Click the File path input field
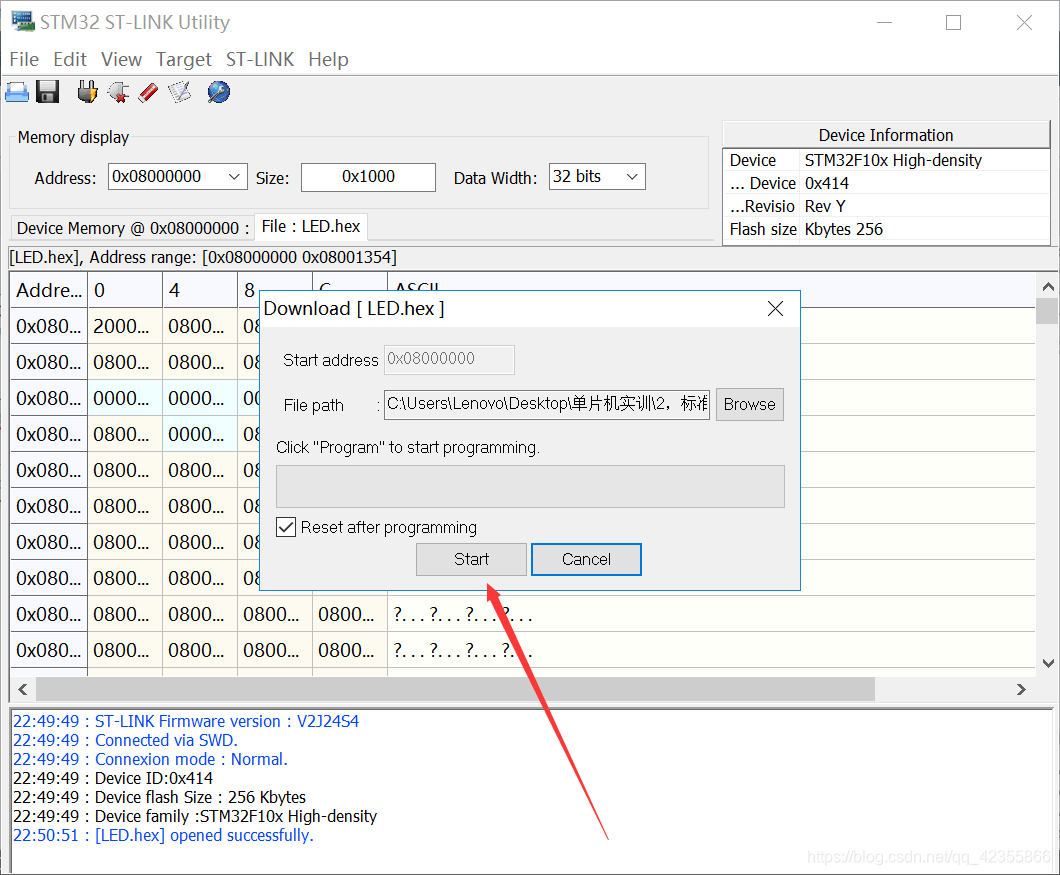This screenshot has height=875, width=1060. (x=547, y=404)
